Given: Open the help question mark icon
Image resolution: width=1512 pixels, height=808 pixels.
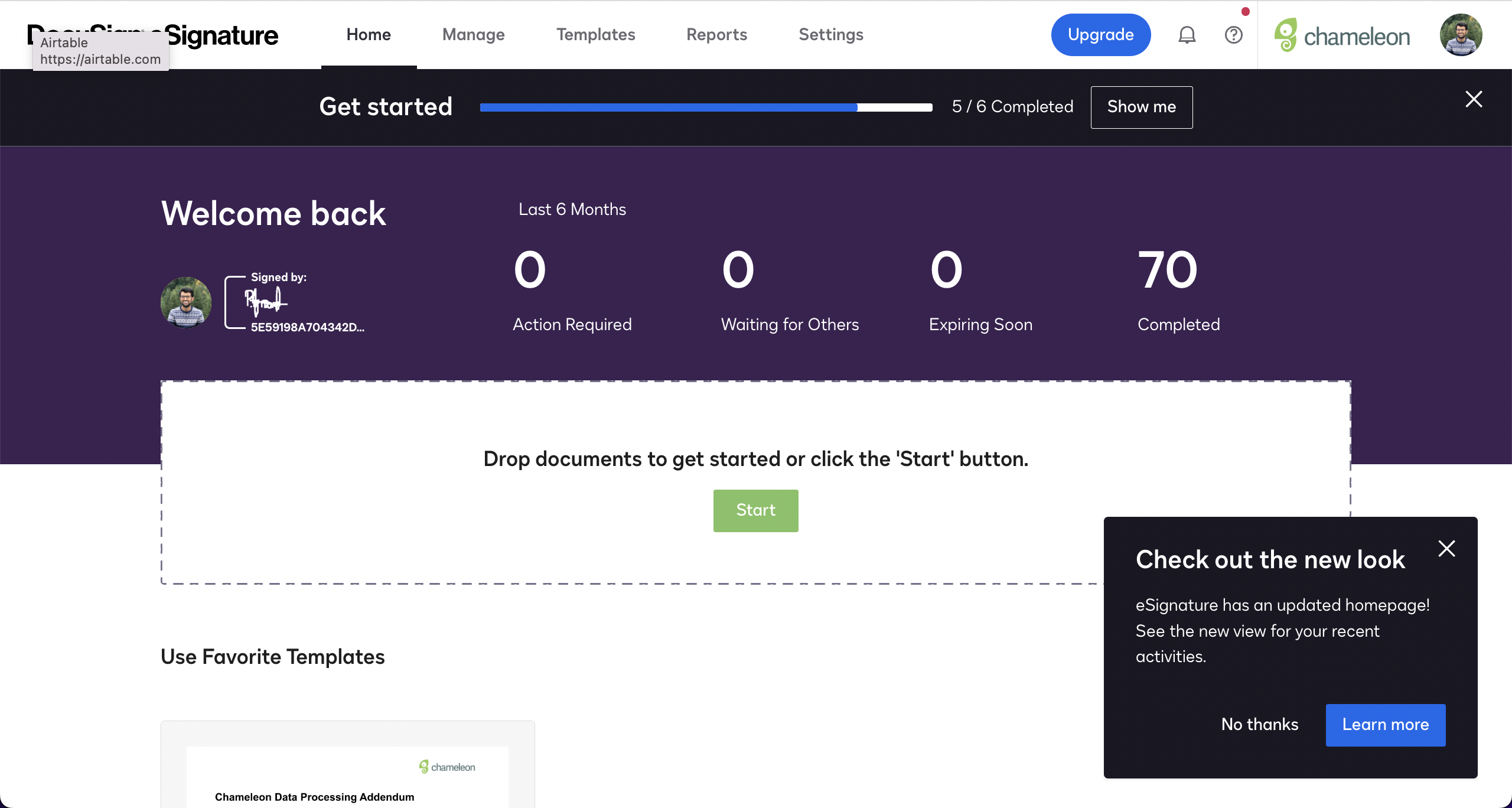Looking at the screenshot, I should (x=1233, y=35).
